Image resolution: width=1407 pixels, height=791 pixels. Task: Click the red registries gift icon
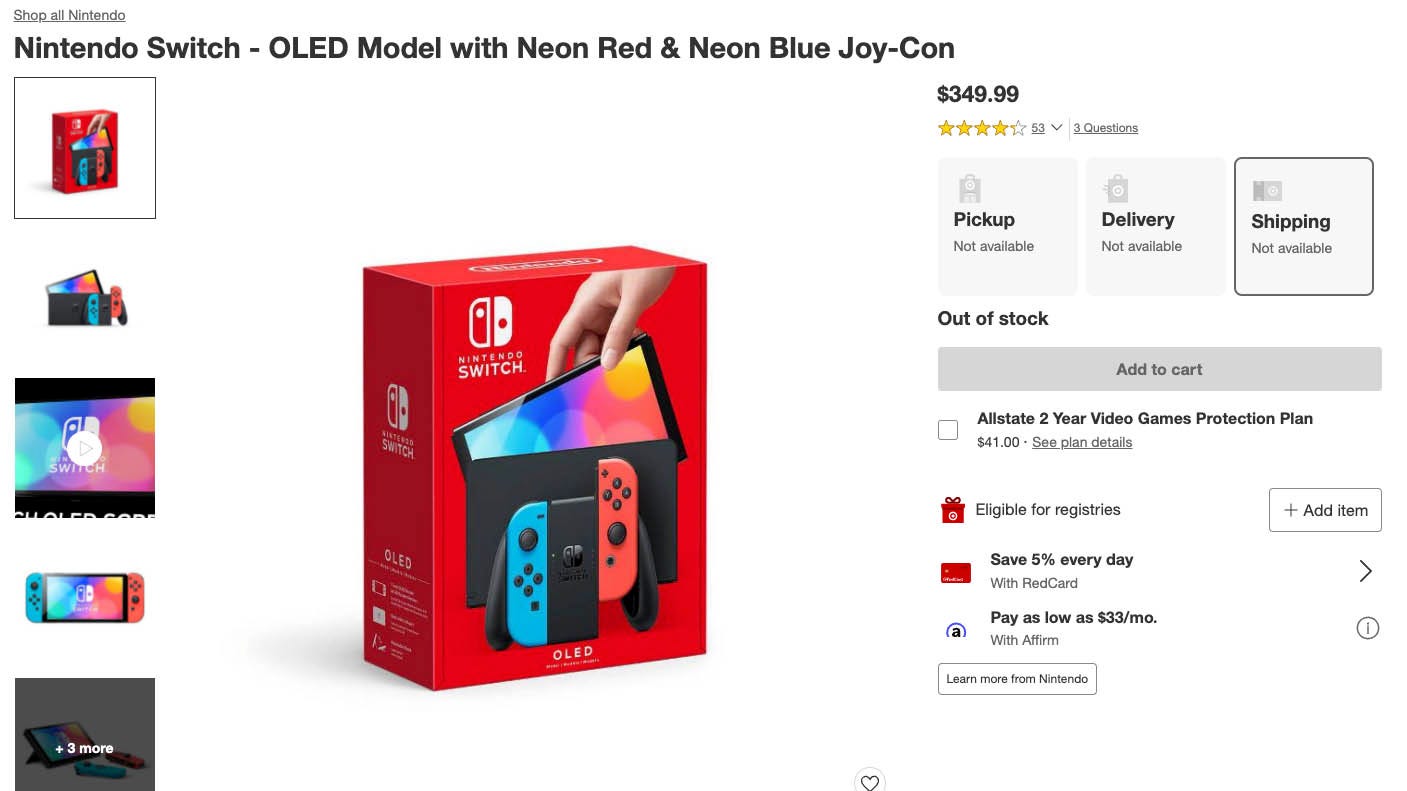pos(955,509)
